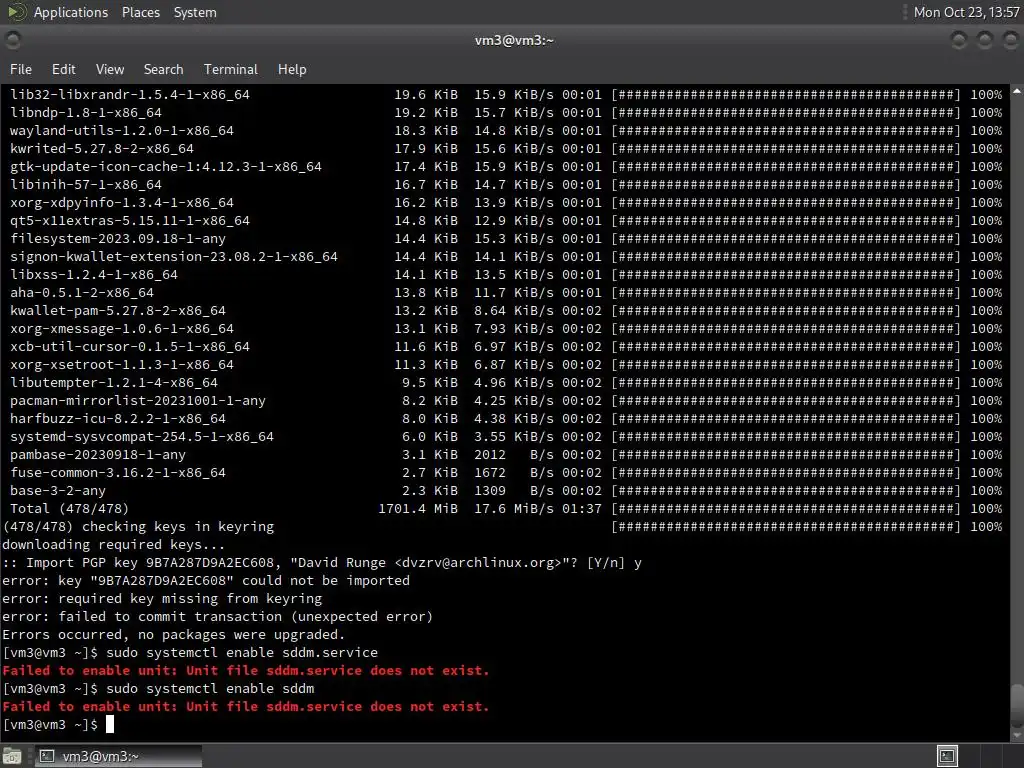
Task: Click the show desktop icon in bottom panel
Action: tap(12, 756)
